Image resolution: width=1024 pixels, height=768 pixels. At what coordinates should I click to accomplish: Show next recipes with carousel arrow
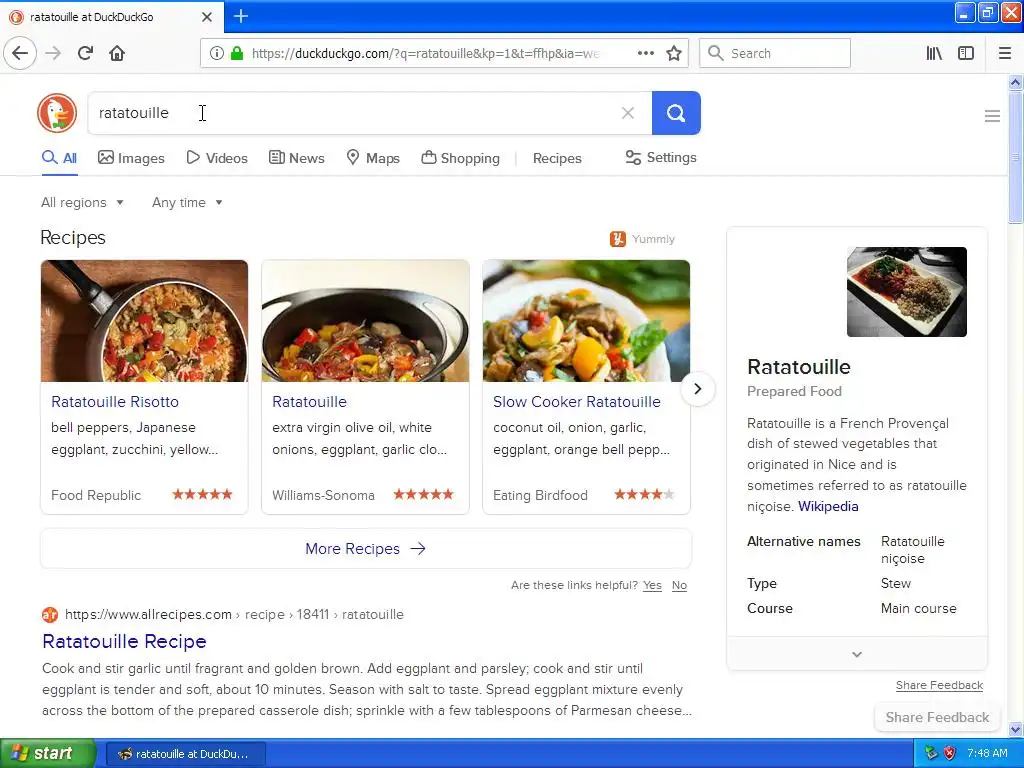(x=697, y=389)
